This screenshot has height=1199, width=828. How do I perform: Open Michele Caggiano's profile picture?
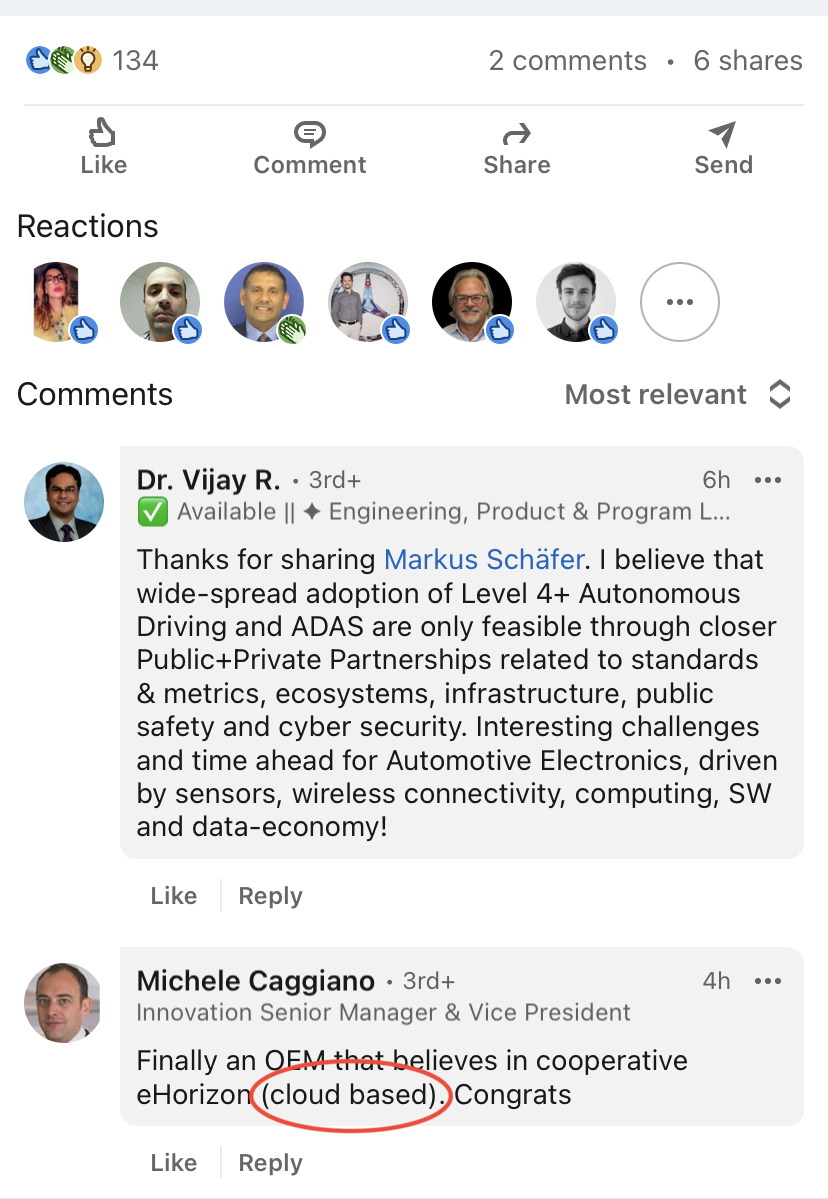point(63,1002)
